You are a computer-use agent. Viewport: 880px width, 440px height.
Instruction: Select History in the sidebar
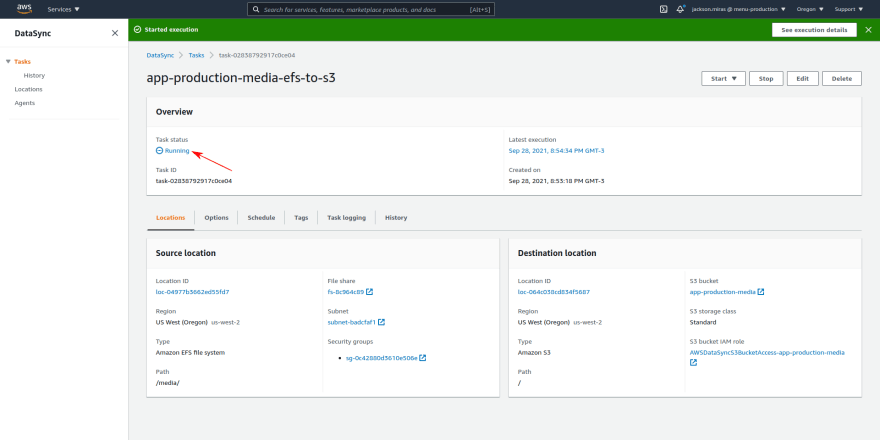pos(34,75)
